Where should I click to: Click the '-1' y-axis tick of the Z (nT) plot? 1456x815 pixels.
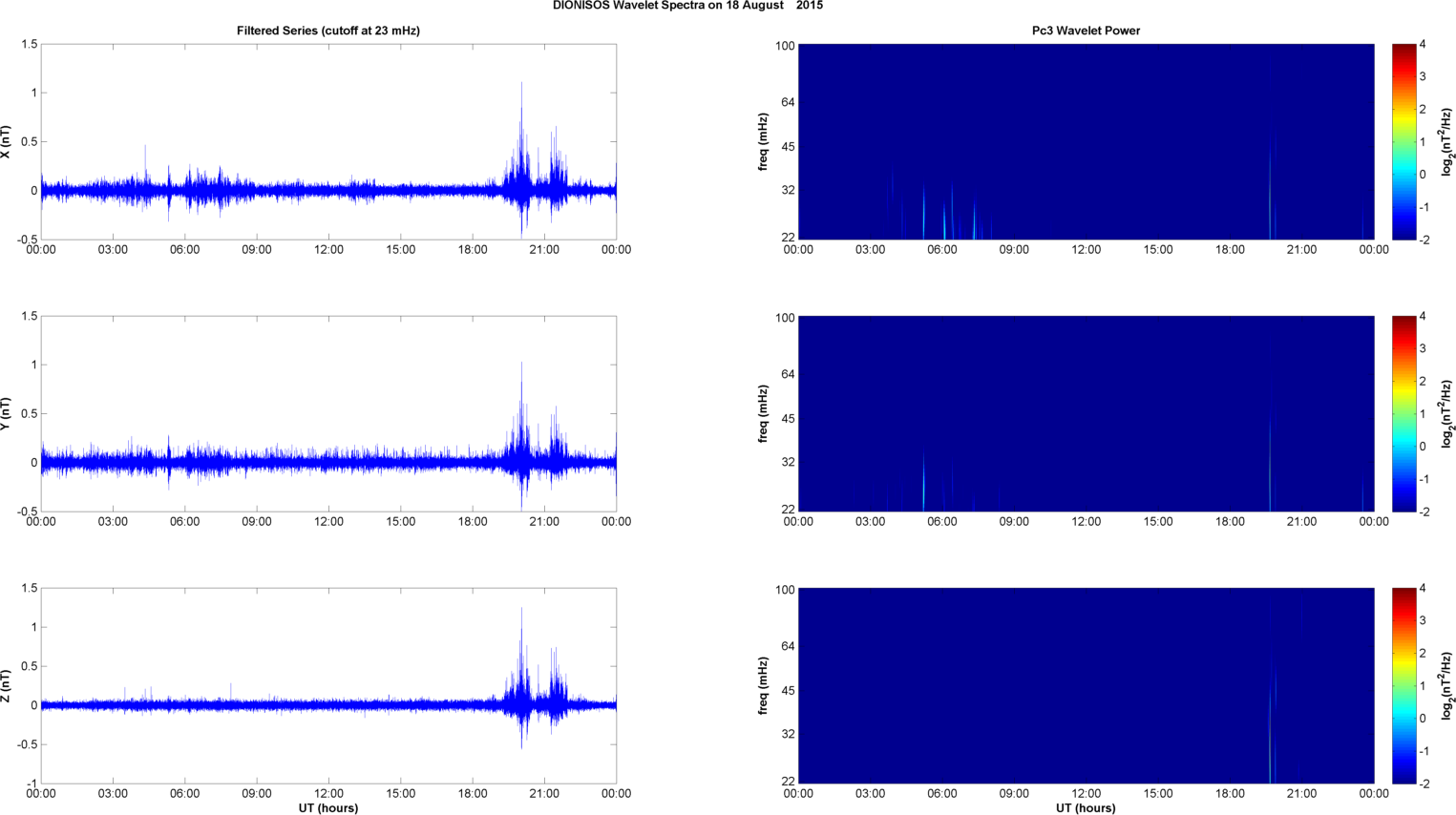click(32, 784)
